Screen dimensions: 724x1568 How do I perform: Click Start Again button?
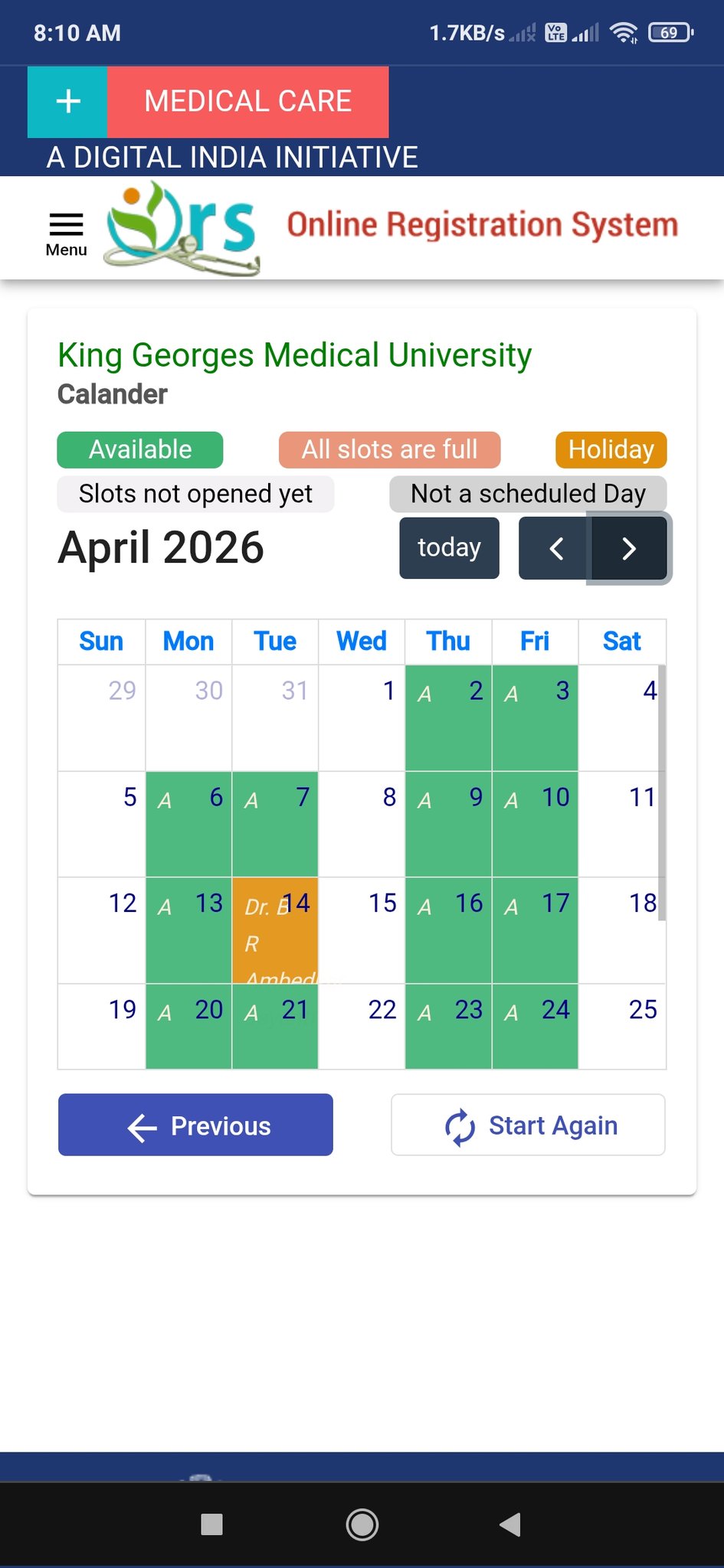click(x=528, y=1125)
